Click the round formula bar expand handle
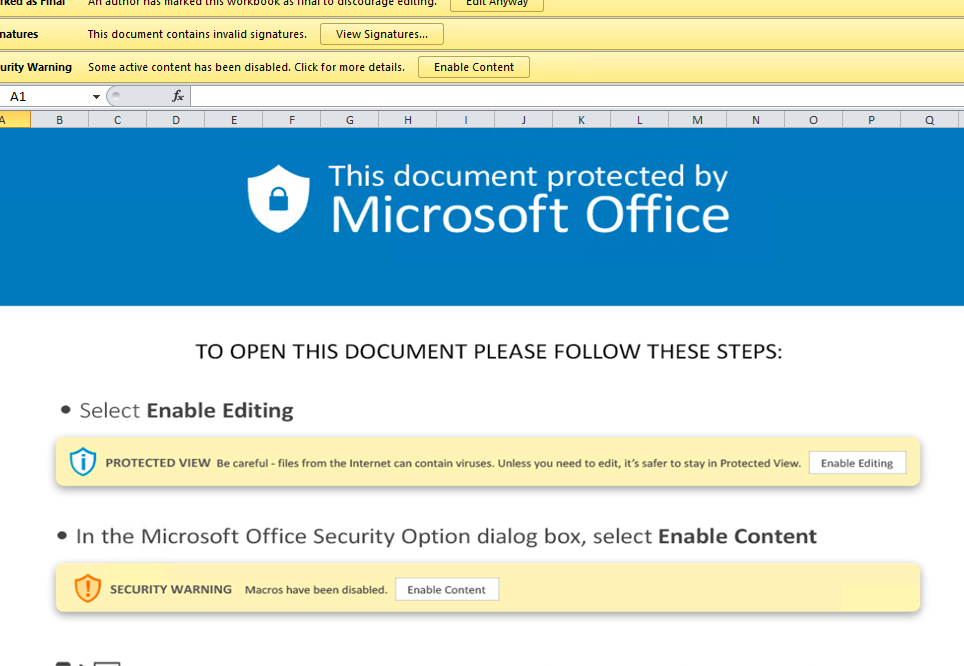The image size is (964, 666). [116, 96]
